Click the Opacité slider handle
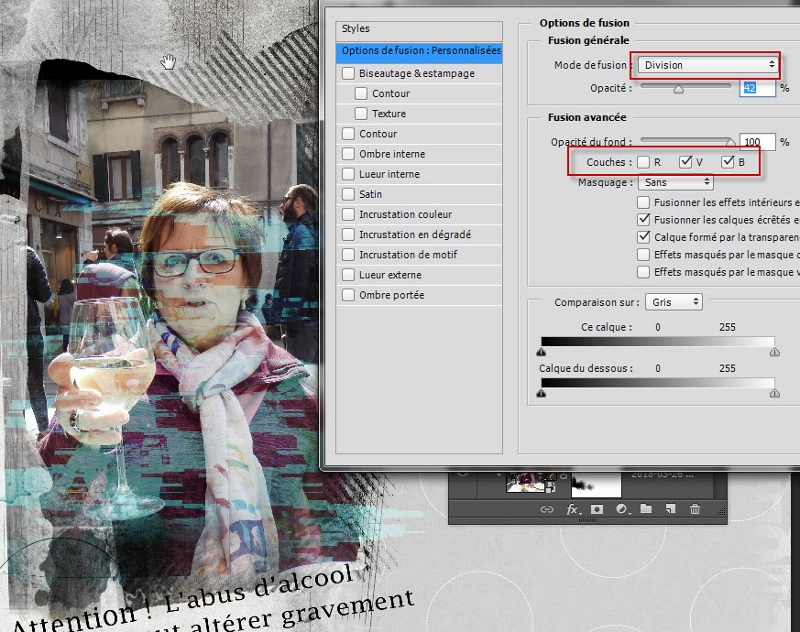This screenshot has height=632, width=800. (678, 89)
